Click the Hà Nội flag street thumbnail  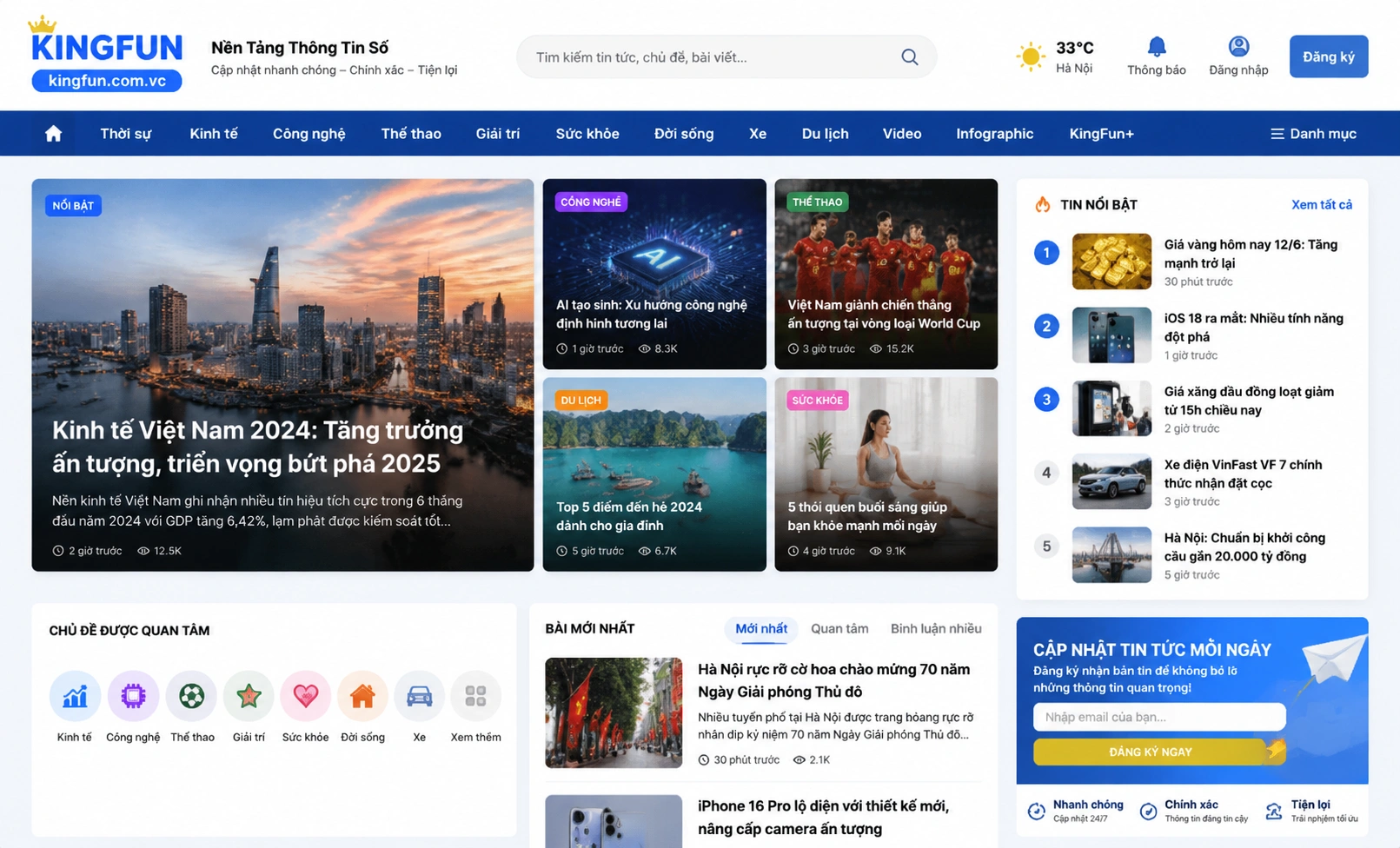pyautogui.click(x=614, y=712)
